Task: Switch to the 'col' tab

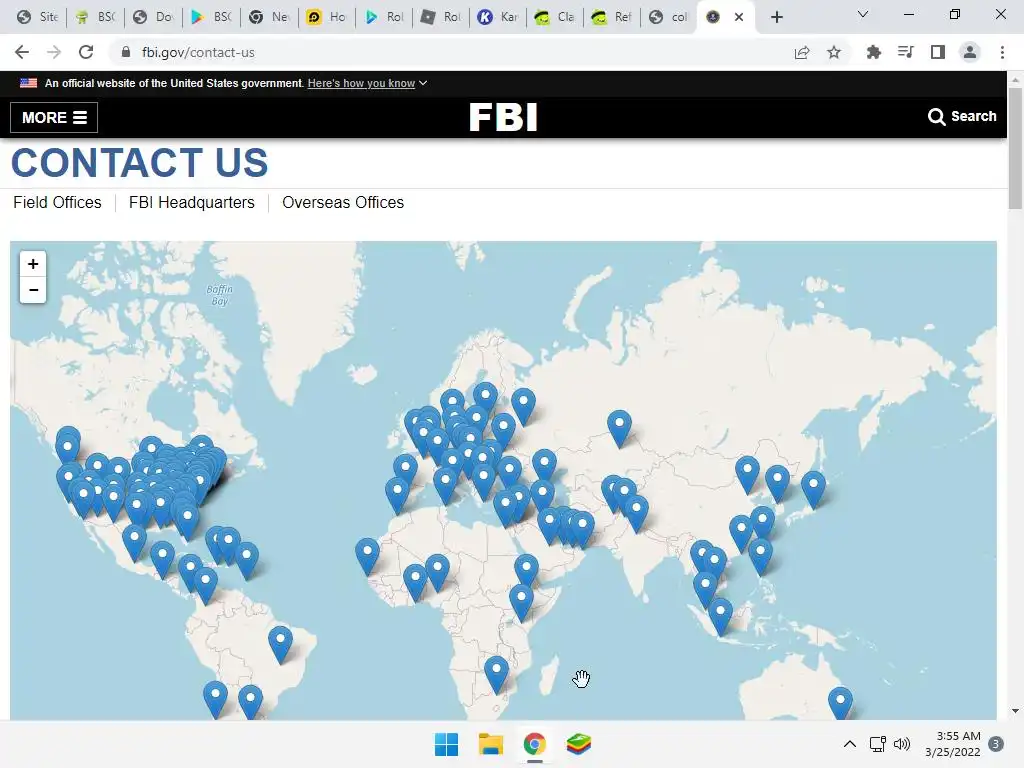Action: click(x=669, y=17)
